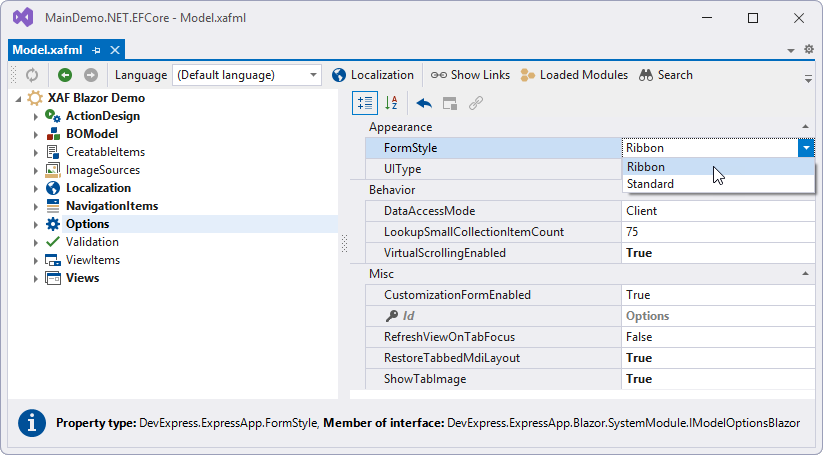
Task: Close the Model.xafml tab
Action: click(x=115, y=50)
